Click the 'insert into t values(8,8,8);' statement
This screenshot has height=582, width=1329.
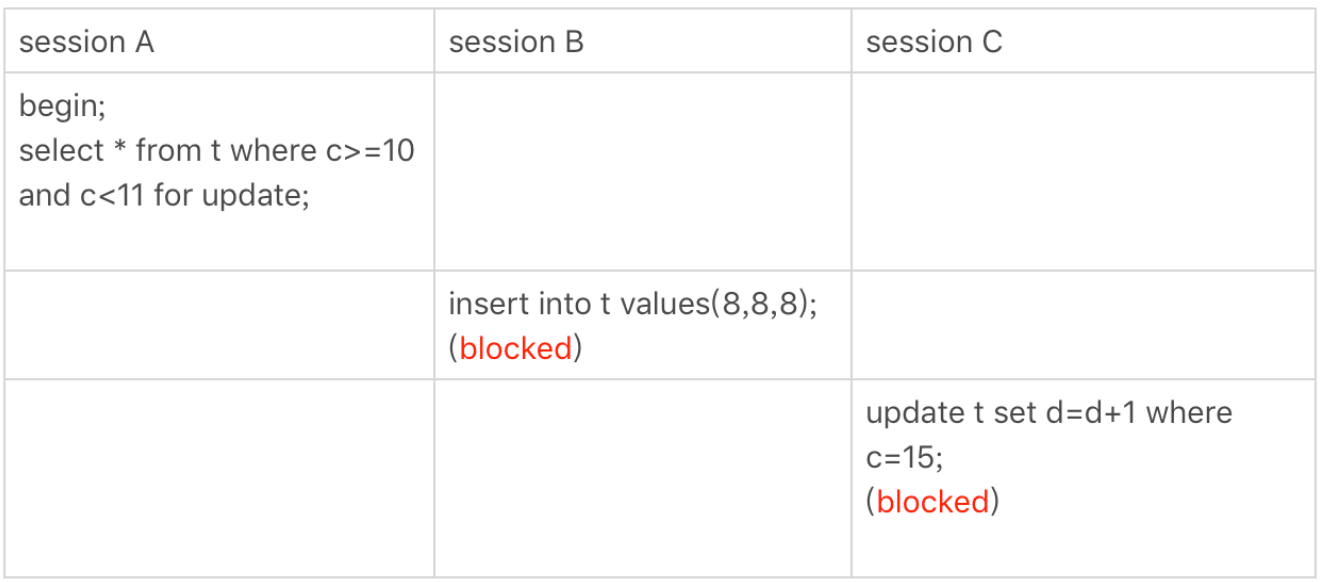pyautogui.click(x=633, y=304)
